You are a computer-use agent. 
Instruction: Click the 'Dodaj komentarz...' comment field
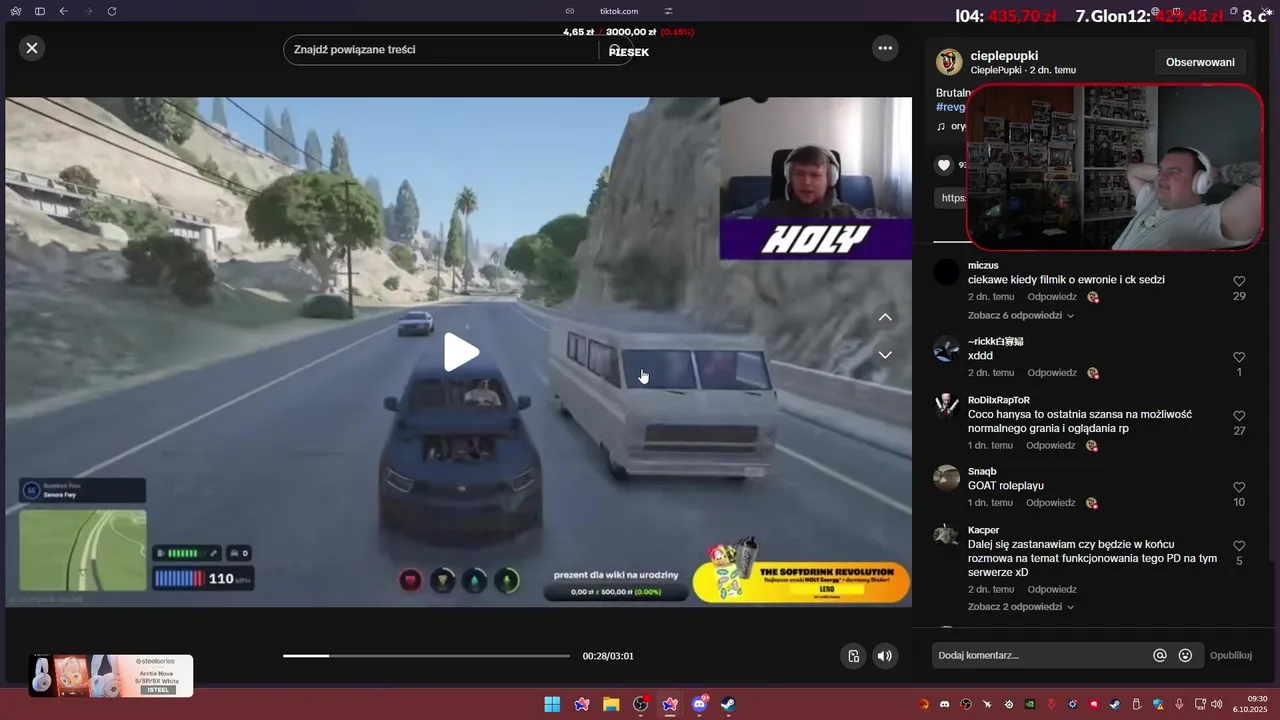pos(1040,655)
